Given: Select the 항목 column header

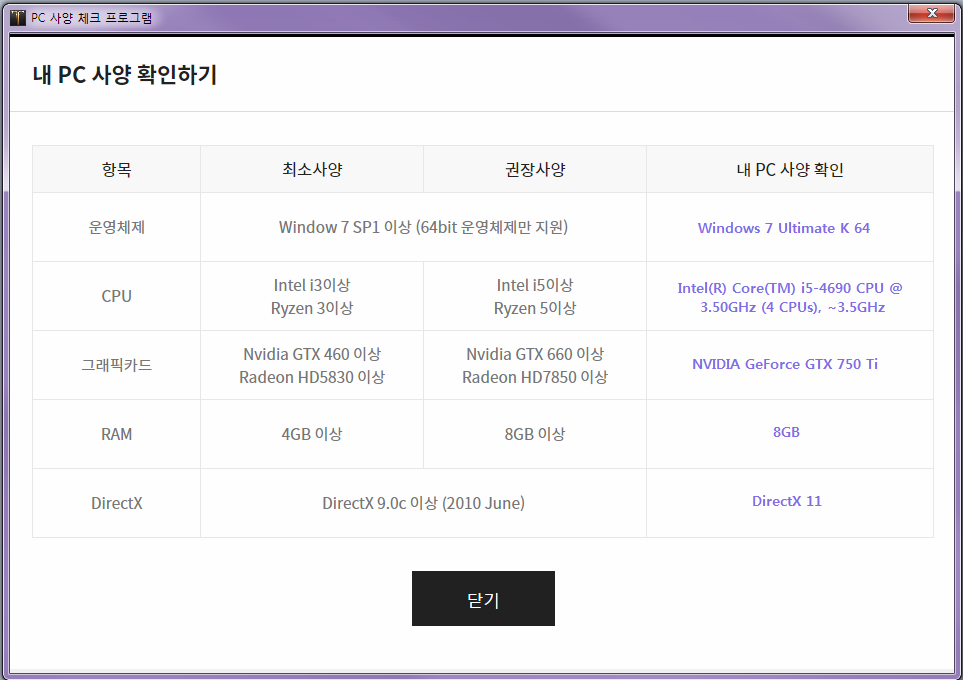Looking at the screenshot, I should pos(116,169).
